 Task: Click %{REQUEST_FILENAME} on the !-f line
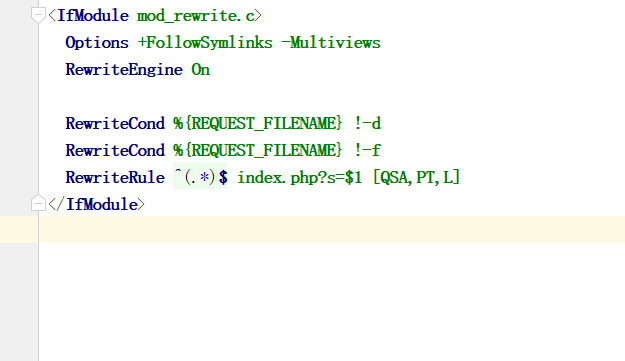pos(257,151)
